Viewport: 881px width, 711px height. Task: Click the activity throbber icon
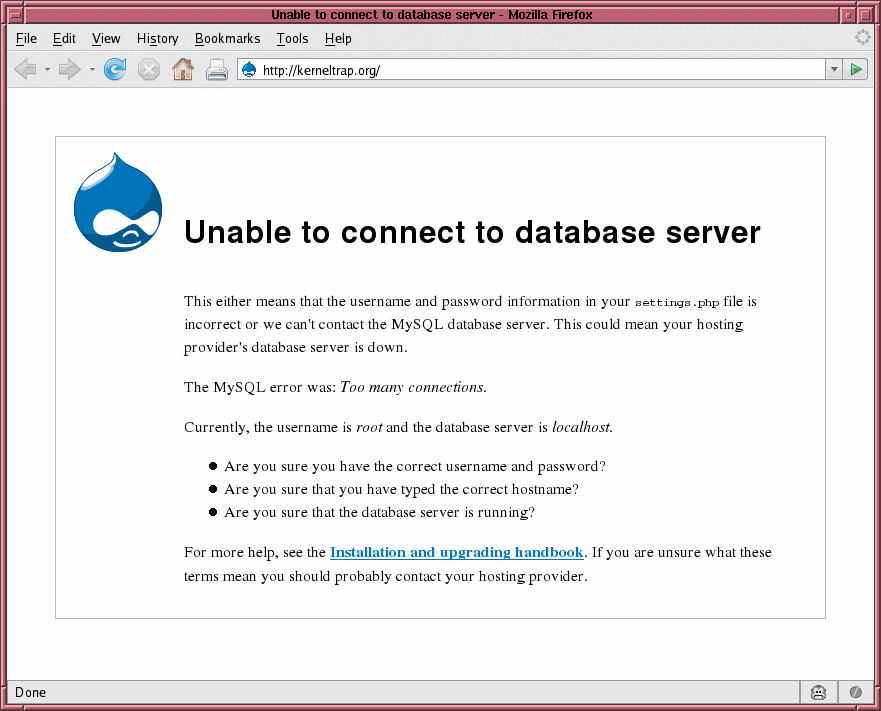pyautogui.click(x=862, y=37)
